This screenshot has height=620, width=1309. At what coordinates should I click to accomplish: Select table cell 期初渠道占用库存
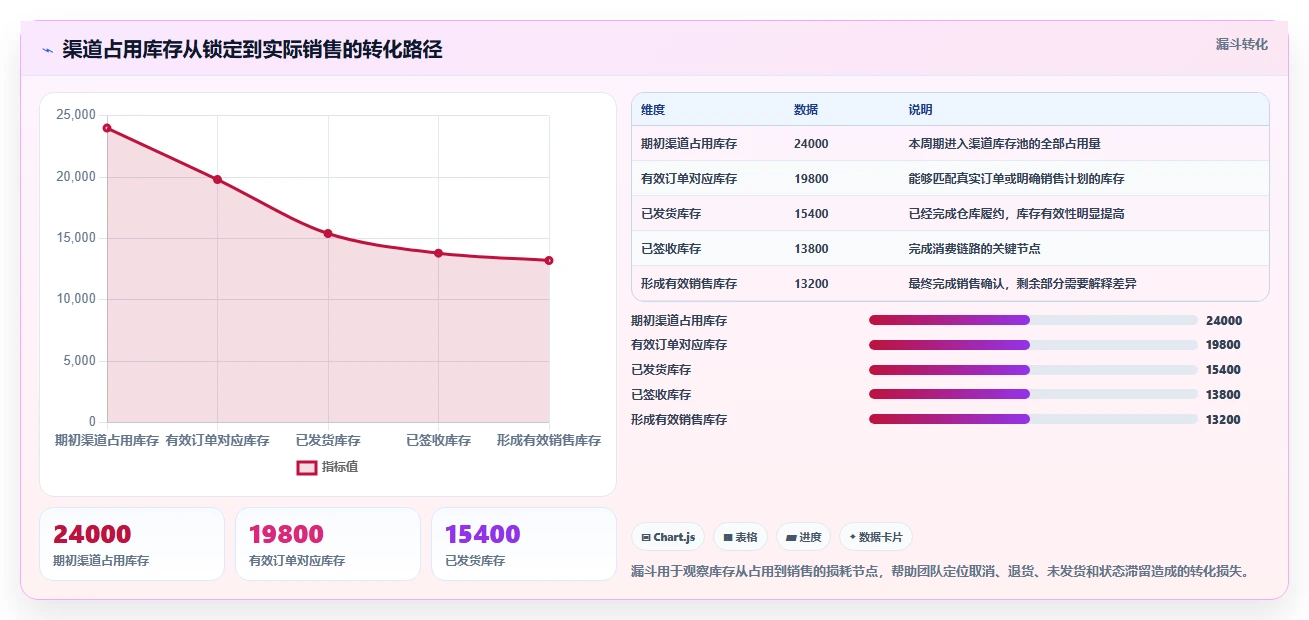pyautogui.click(x=689, y=144)
